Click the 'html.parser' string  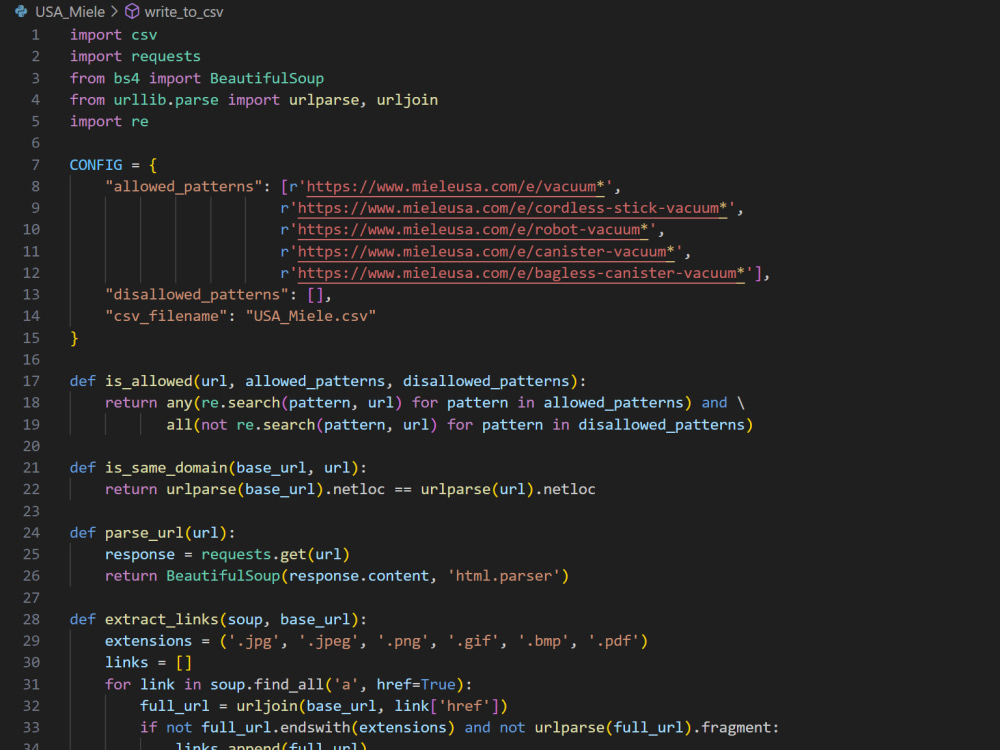coord(503,576)
